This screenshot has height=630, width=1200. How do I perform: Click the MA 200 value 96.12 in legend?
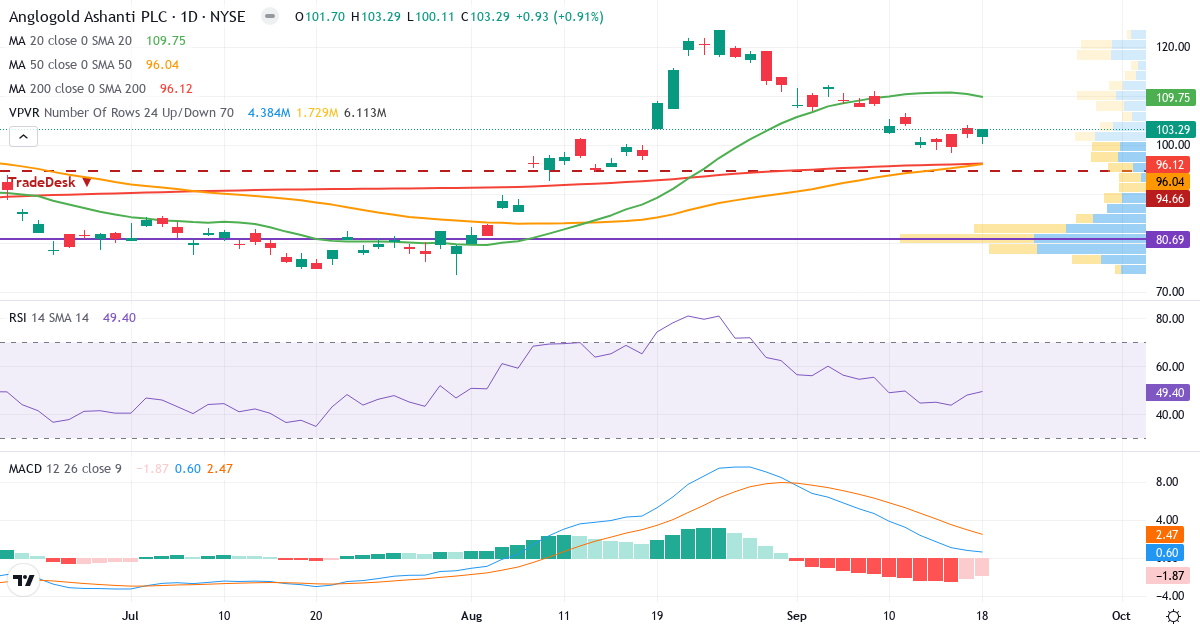[x=175, y=89]
